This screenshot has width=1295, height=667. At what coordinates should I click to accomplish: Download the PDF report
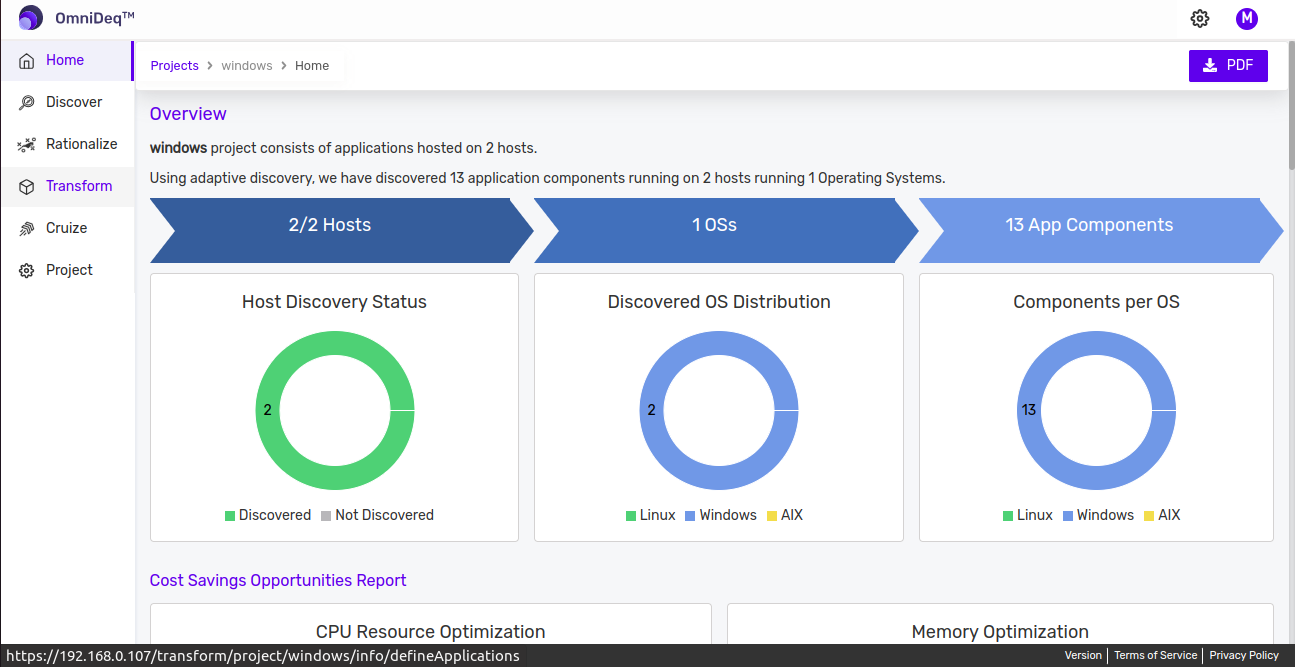pyautogui.click(x=1228, y=66)
